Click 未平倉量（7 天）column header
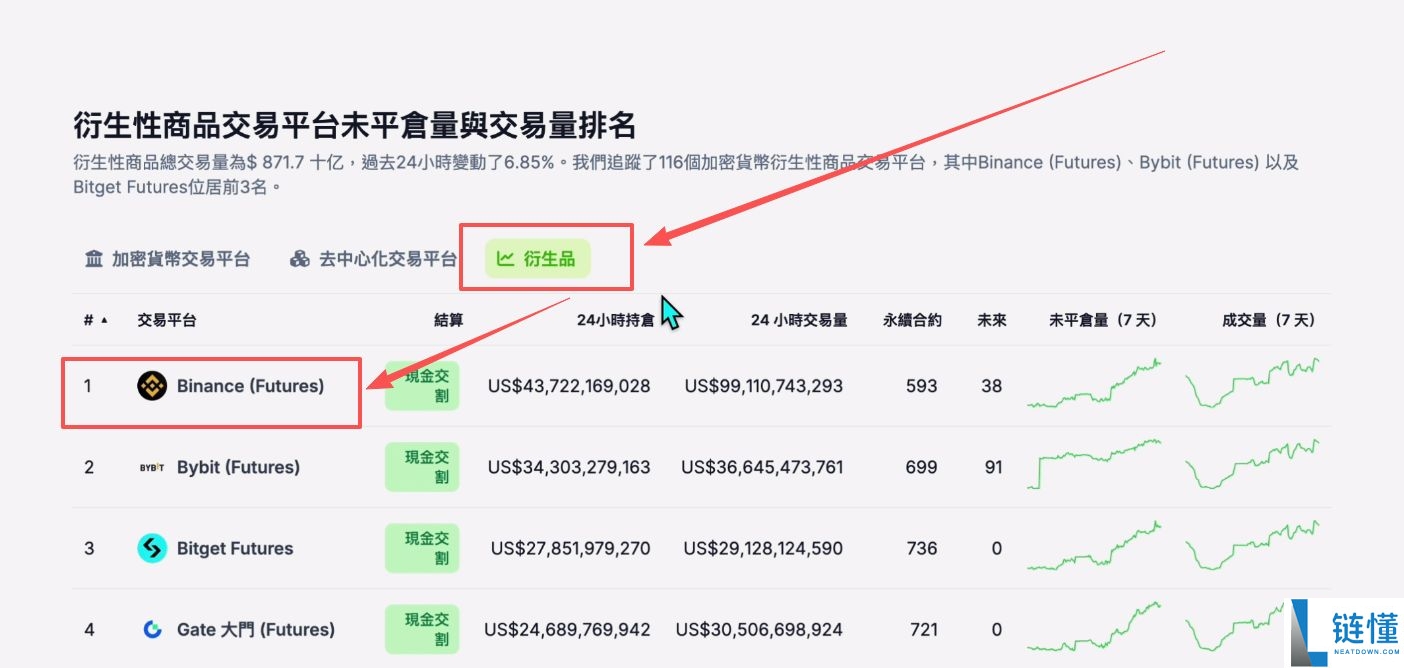Viewport: 1404px width, 668px height. [x=1103, y=320]
